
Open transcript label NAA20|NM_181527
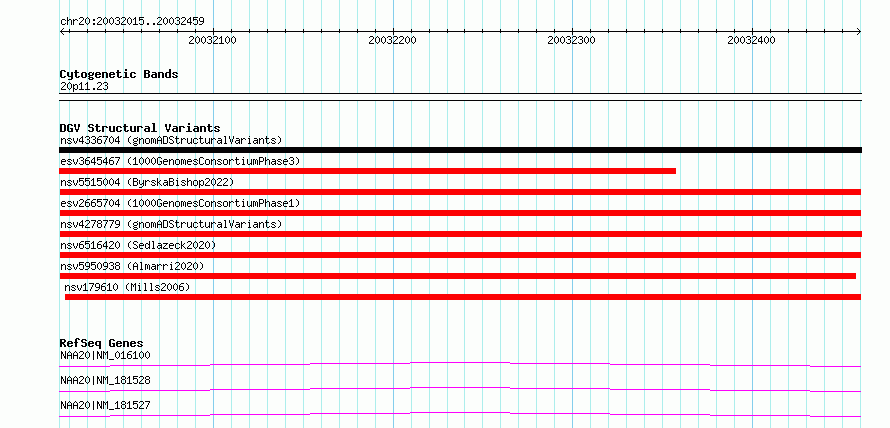tap(105, 405)
